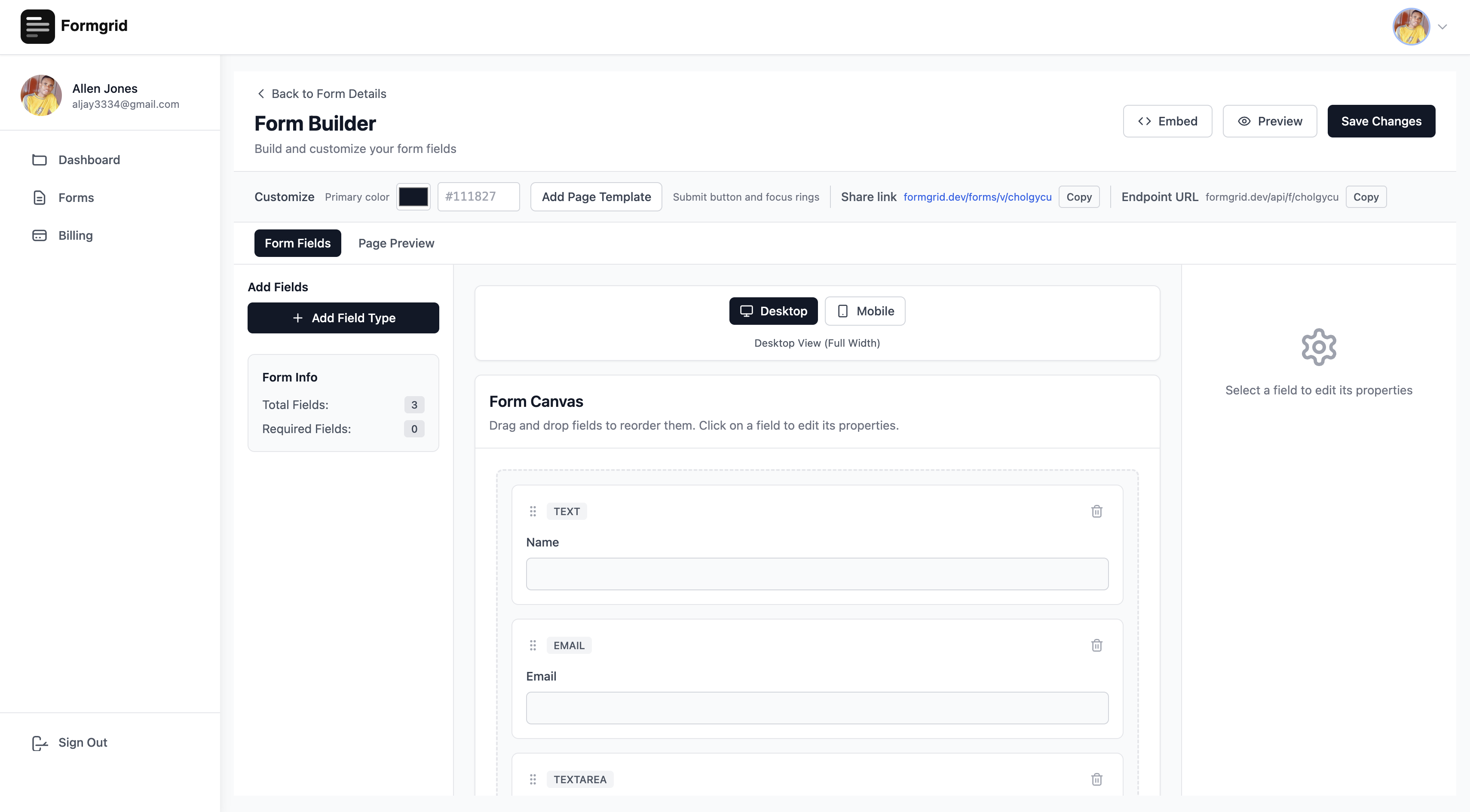Screen dimensions: 1470x812
Task: Click the Formgrid logo icon
Action: tap(38, 26)
